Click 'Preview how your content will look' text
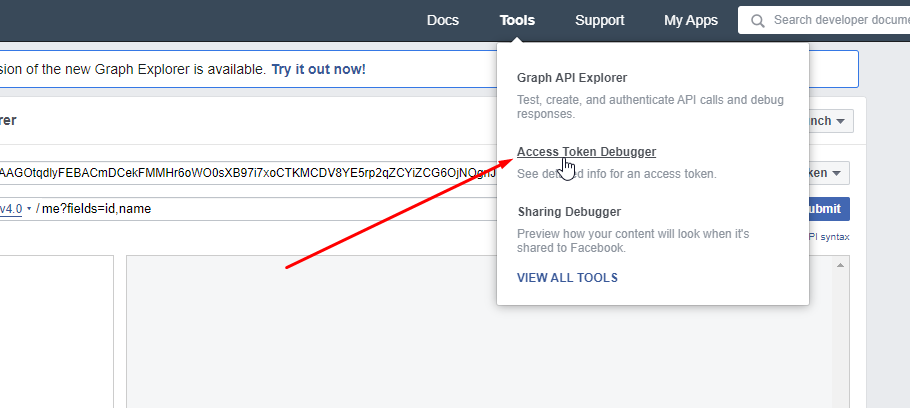The height and width of the screenshot is (408, 910). (x=633, y=241)
